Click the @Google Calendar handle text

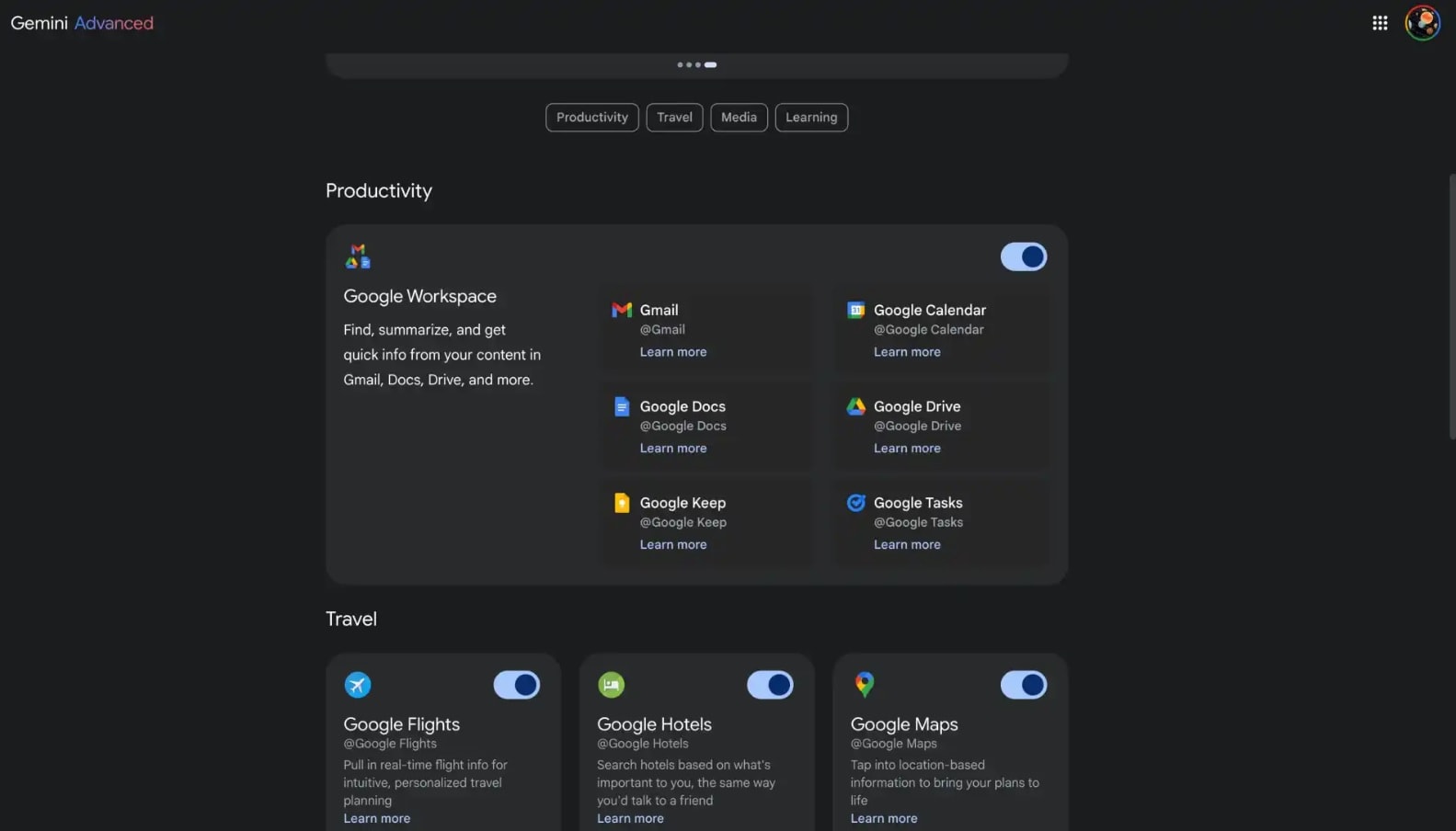(929, 330)
